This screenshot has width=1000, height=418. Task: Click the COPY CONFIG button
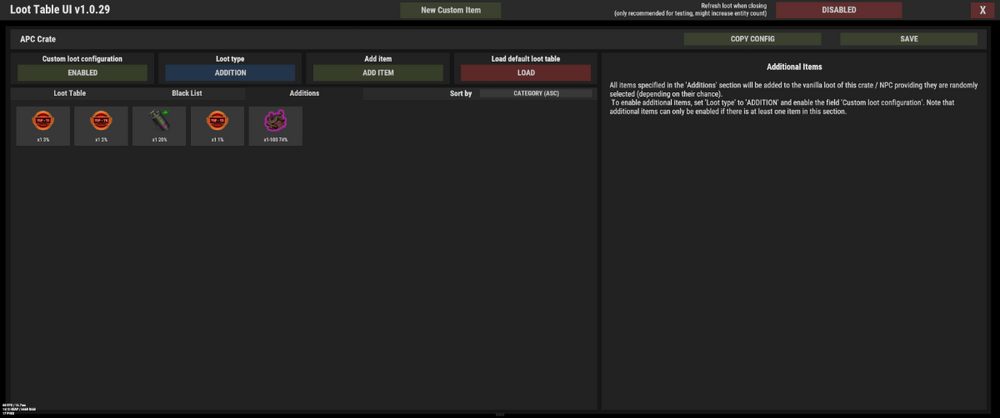(753, 39)
